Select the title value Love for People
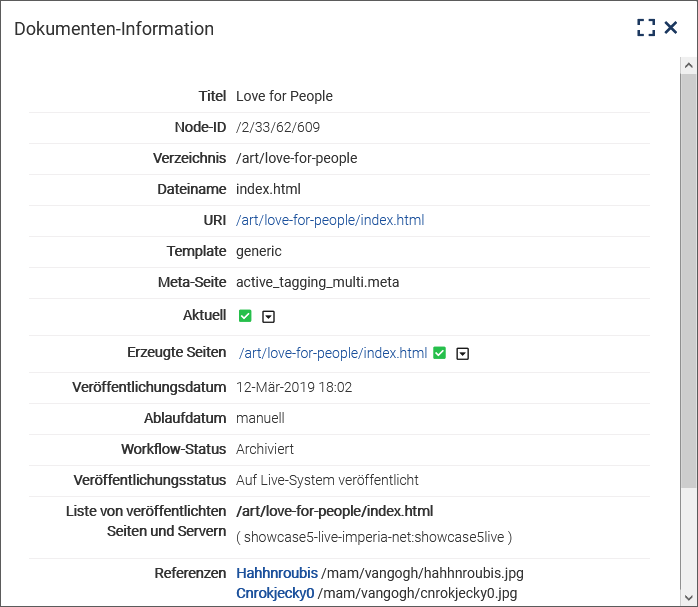Viewport: 698px width, 607px height. (x=284, y=96)
